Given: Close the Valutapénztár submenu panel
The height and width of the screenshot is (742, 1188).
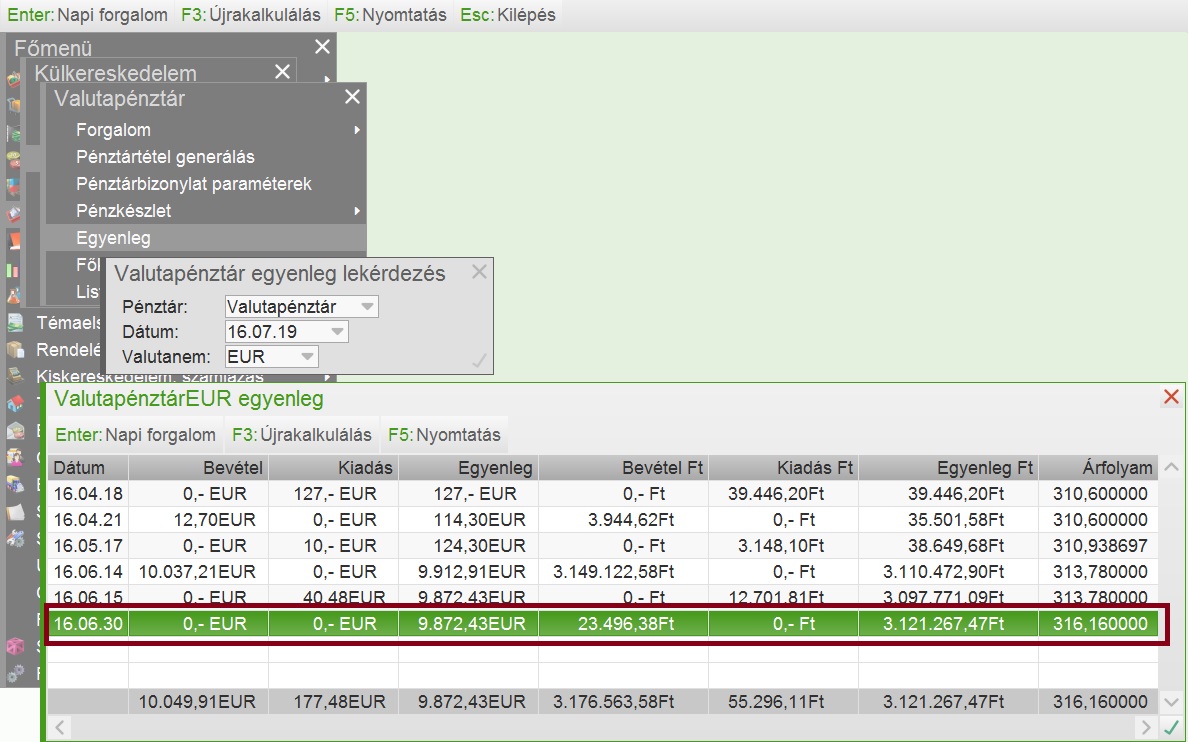Looking at the screenshot, I should tap(352, 97).
